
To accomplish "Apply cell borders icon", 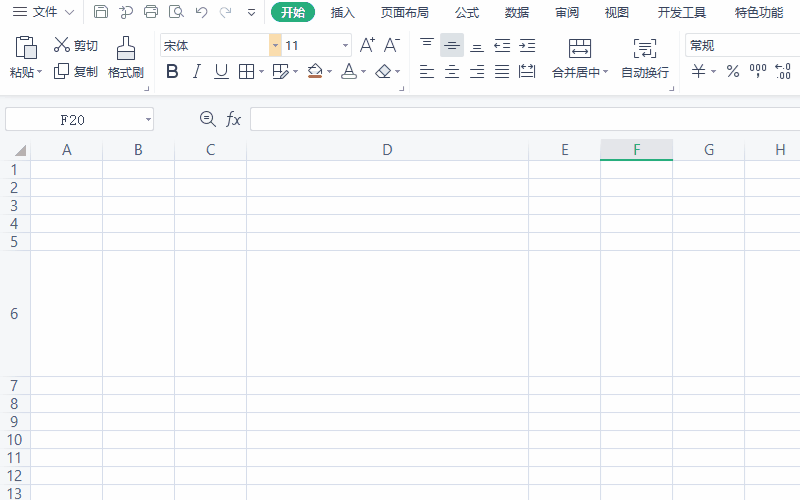I will 246,71.
